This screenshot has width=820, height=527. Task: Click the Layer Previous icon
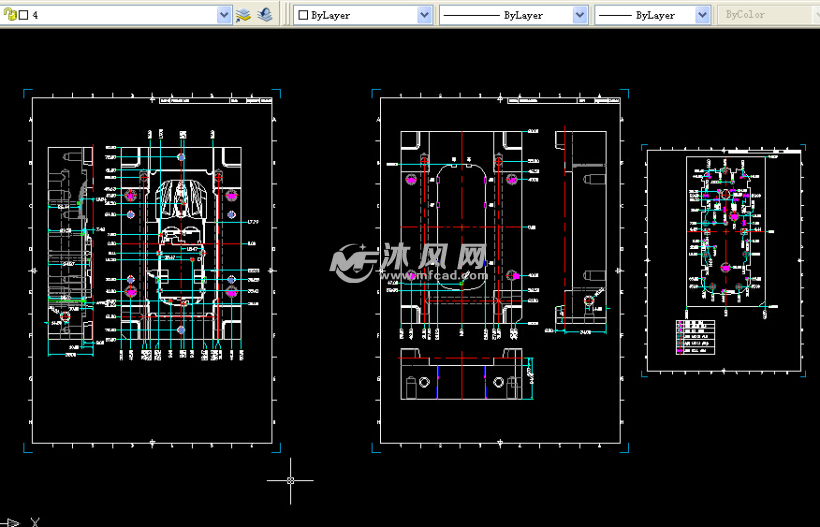(265, 15)
